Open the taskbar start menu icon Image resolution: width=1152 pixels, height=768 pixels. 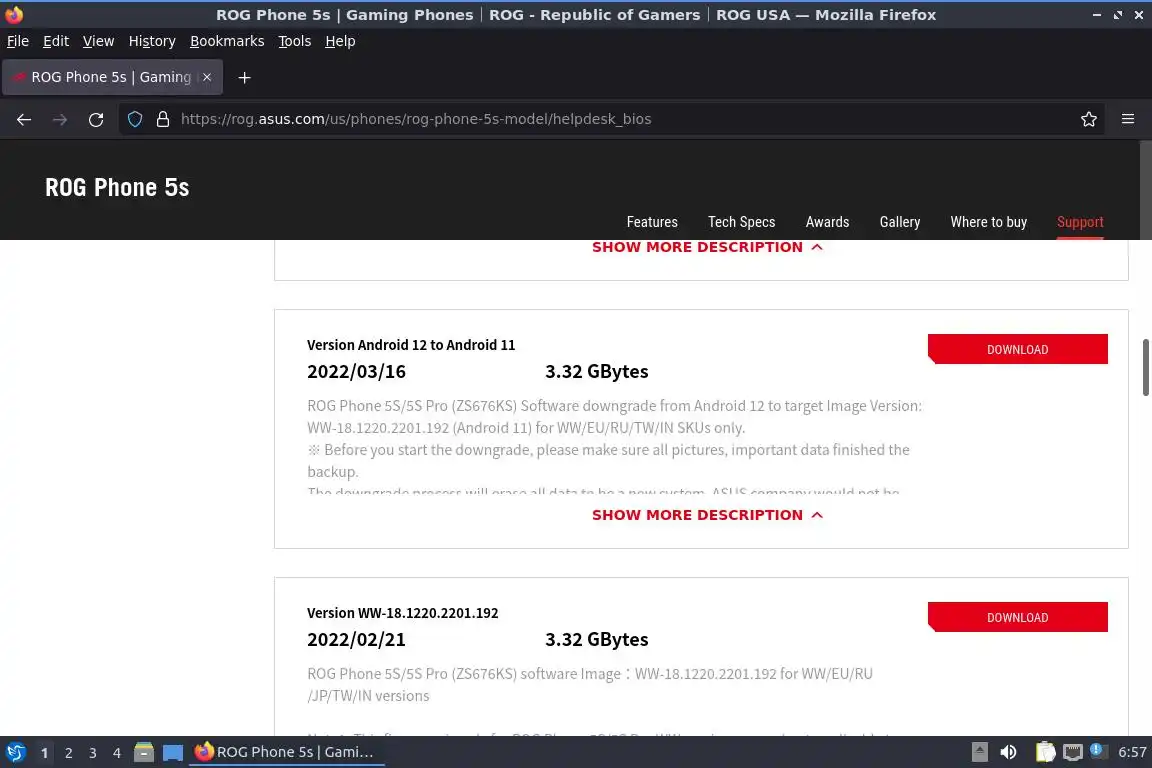pos(15,752)
